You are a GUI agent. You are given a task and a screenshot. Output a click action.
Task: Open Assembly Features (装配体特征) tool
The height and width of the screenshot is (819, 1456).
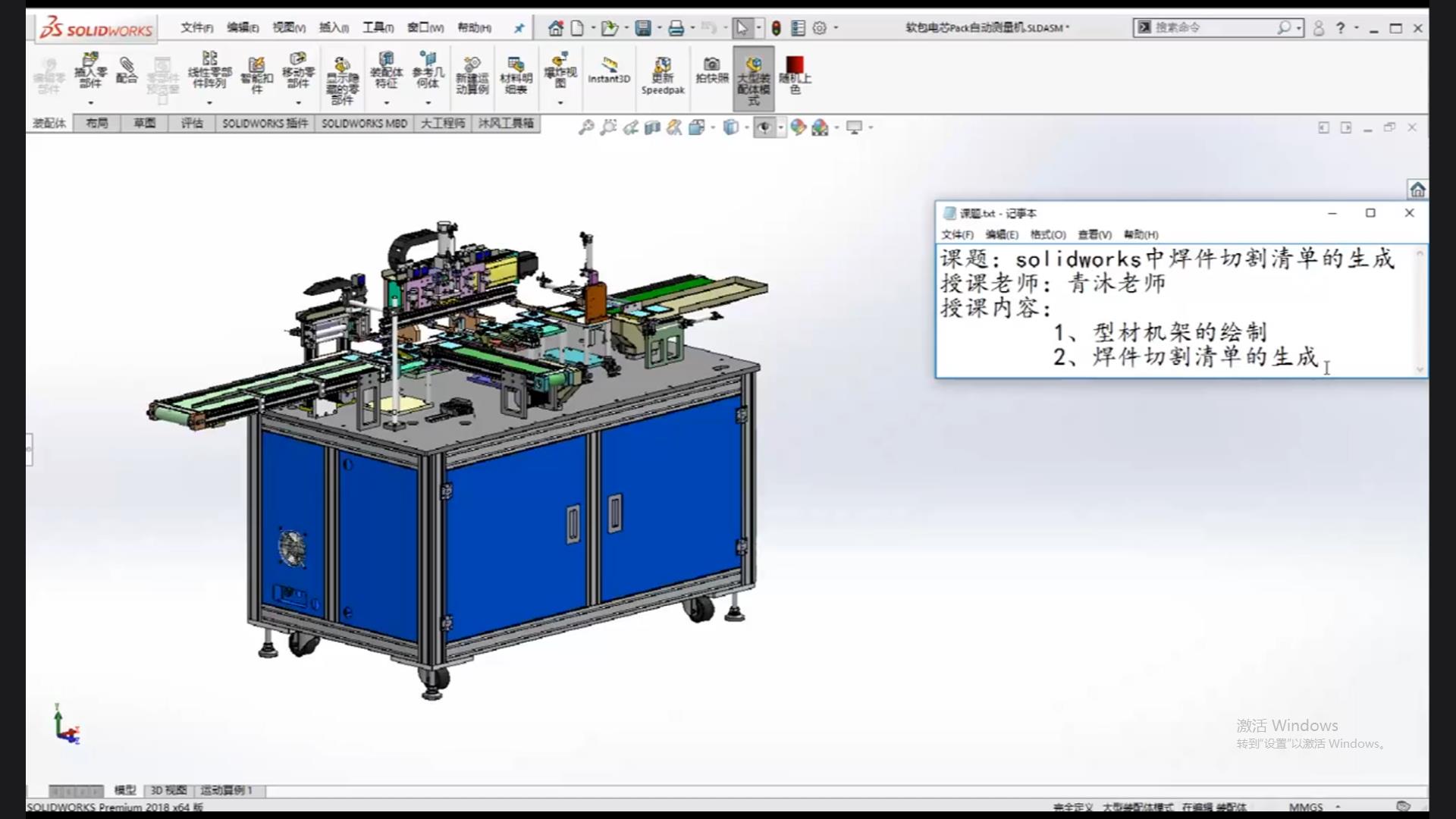coord(386,71)
